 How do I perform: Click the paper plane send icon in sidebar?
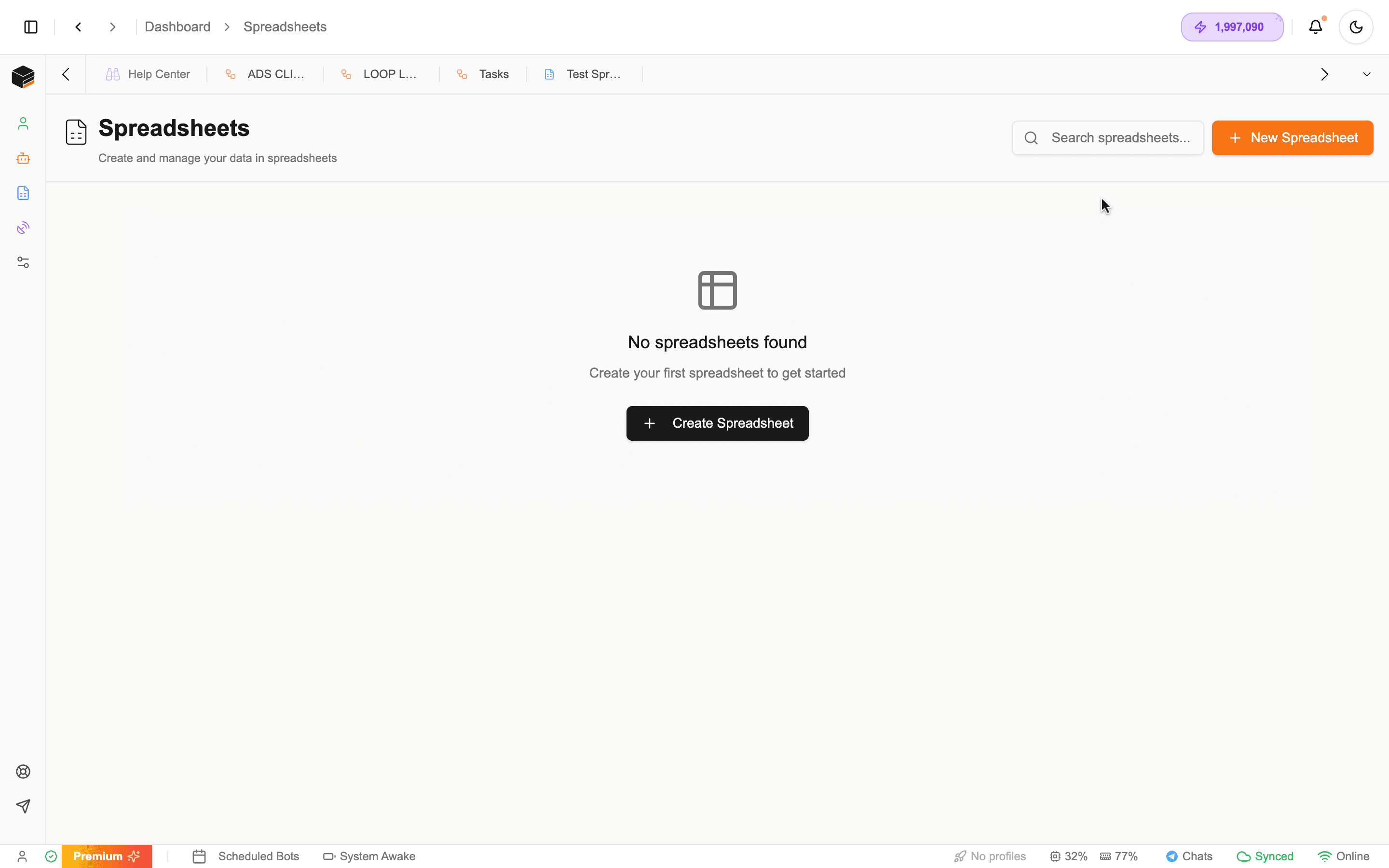pyautogui.click(x=23, y=806)
